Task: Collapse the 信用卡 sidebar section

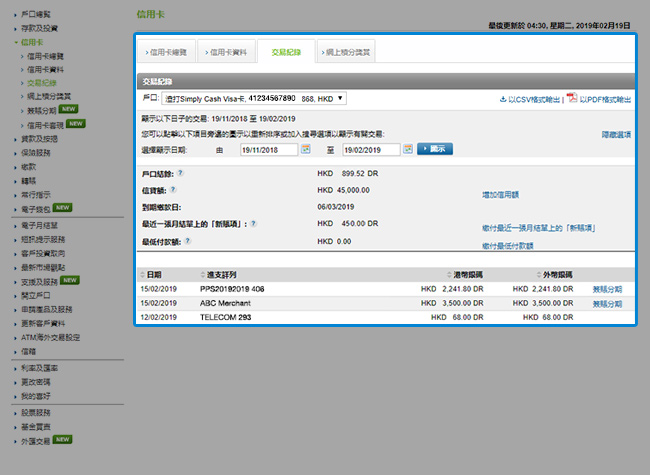Action: pos(29,43)
